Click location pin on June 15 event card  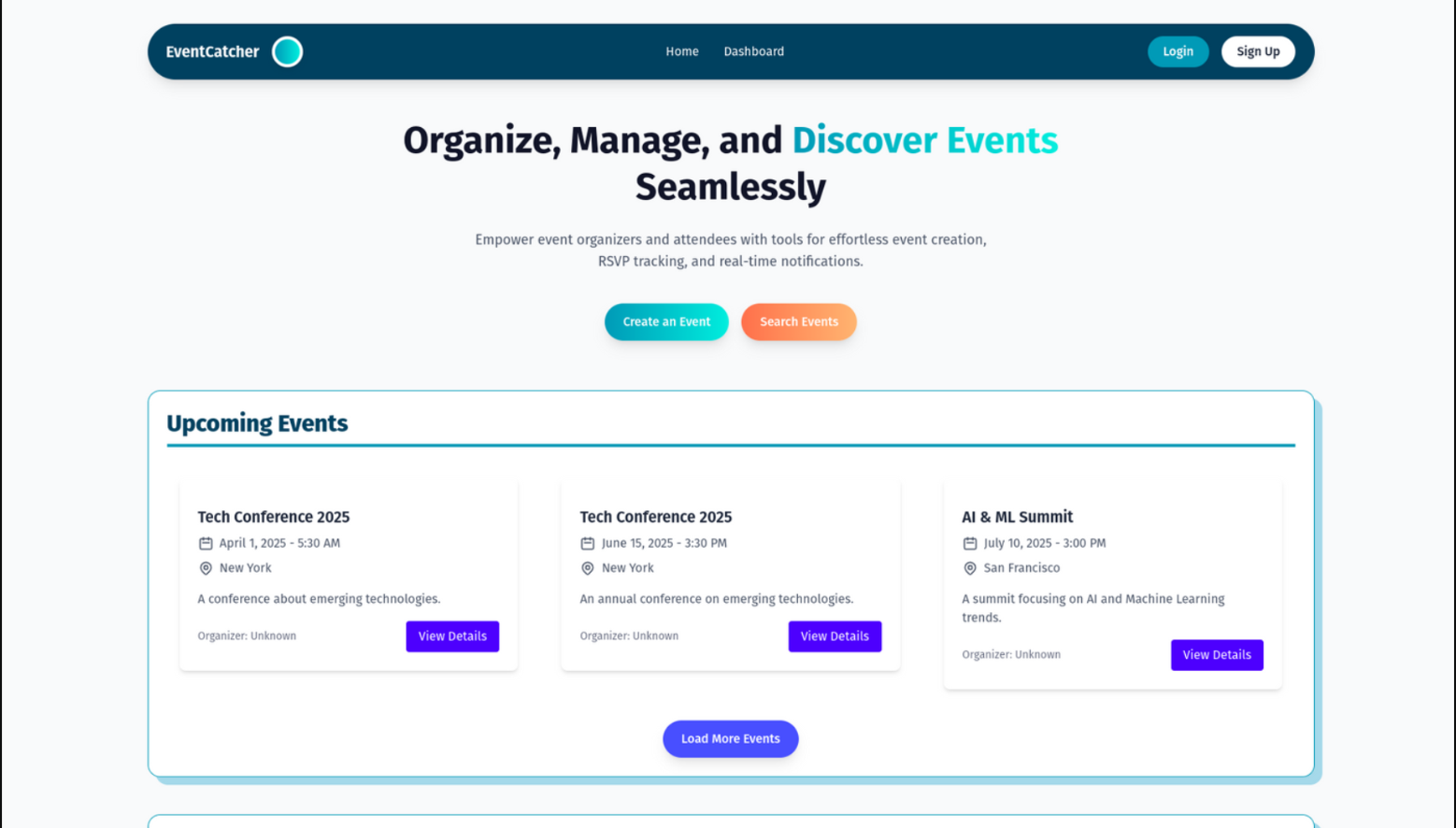coord(588,568)
